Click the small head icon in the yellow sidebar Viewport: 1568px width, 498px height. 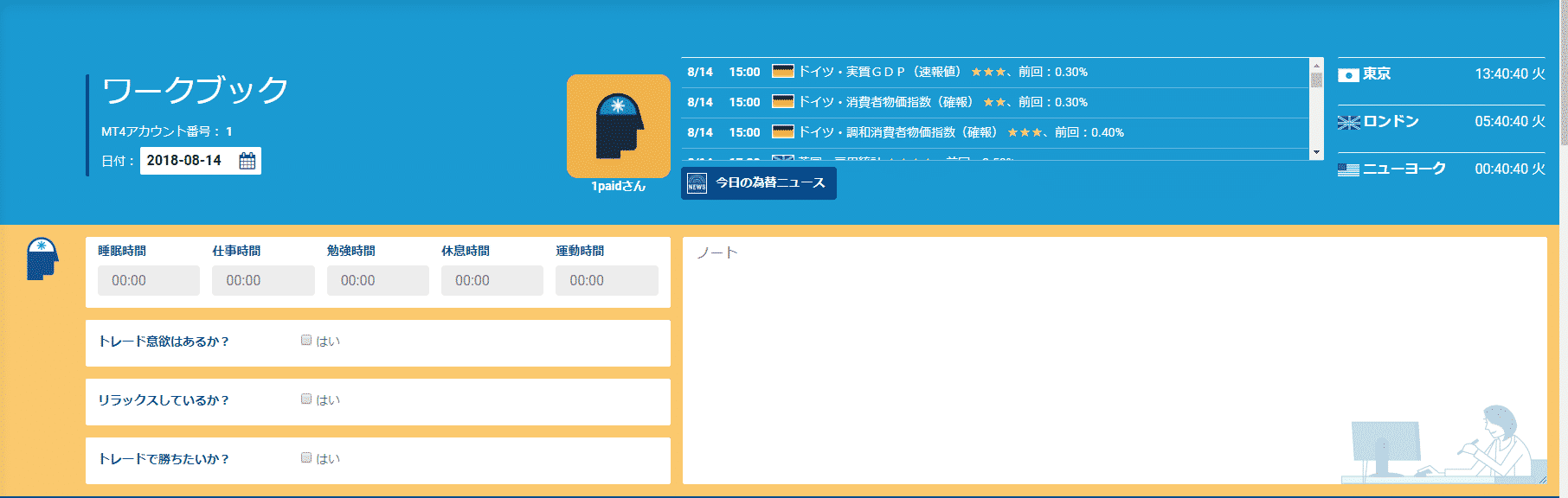click(x=42, y=259)
